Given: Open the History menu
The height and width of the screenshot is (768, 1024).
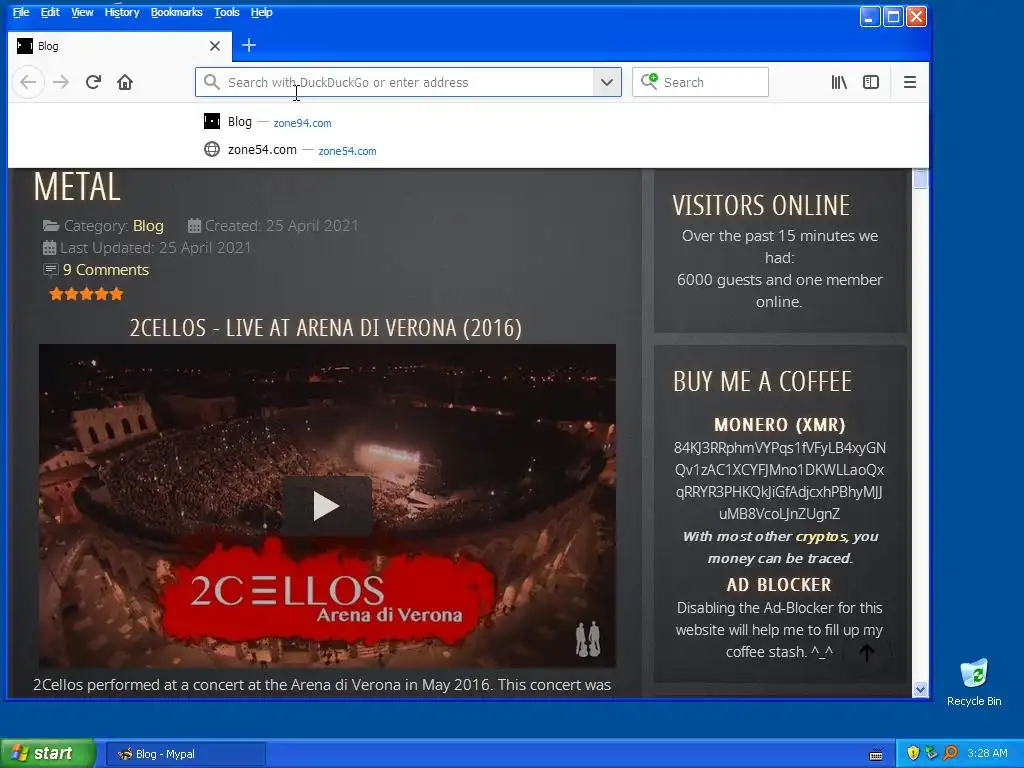Looking at the screenshot, I should tap(122, 12).
